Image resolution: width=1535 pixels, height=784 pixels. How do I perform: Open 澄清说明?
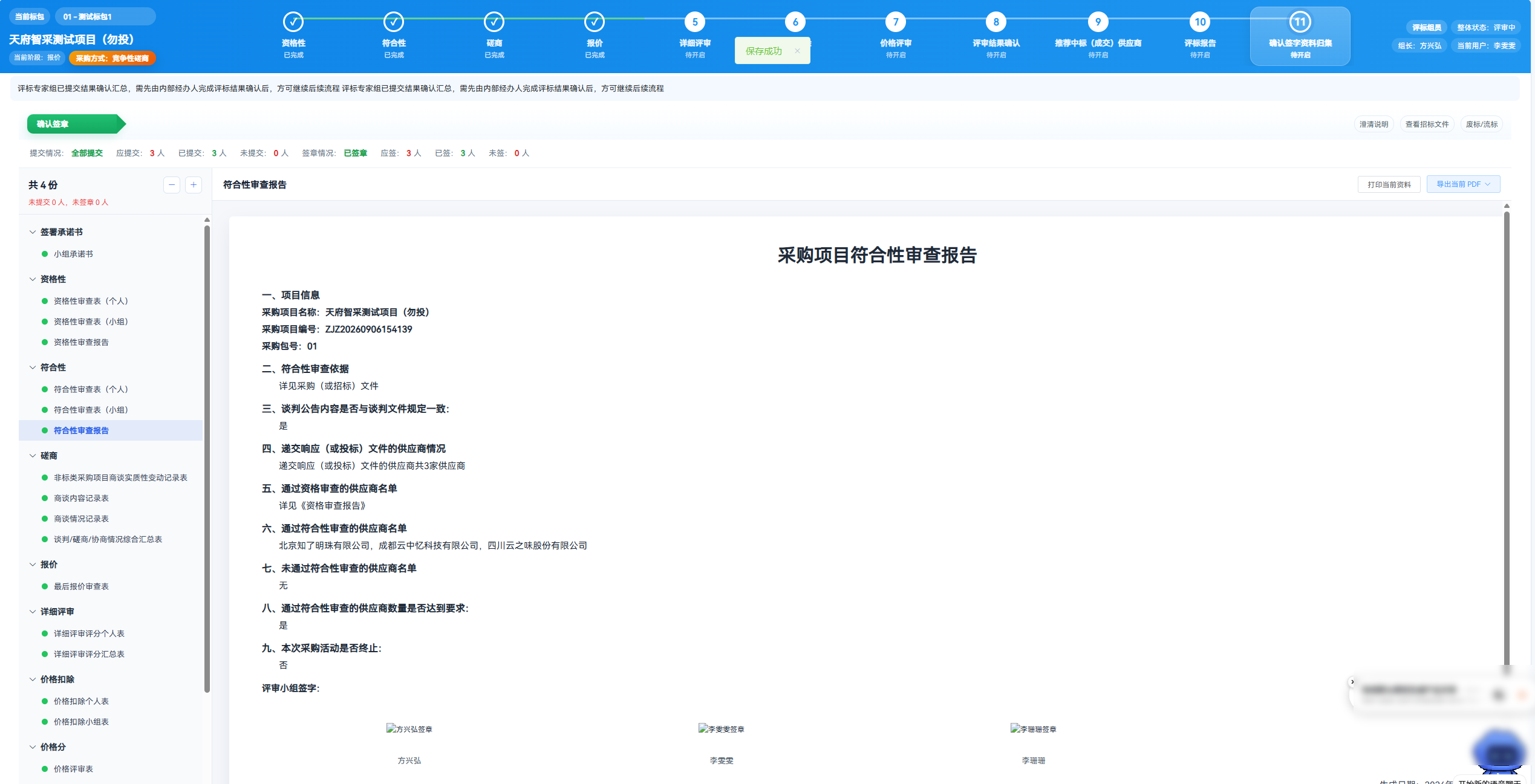[x=1374, y=125]
